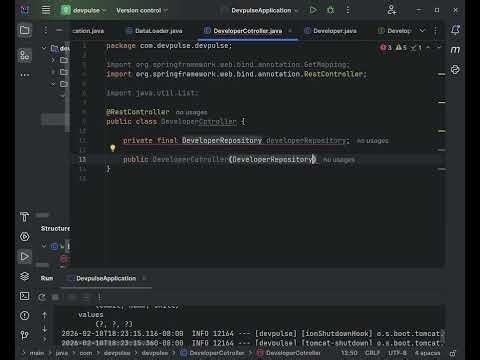Viewport: 480px width, 360px height.
Task: Open the Layers-style tool window icon above Terminal
Action: click(x=24, y=276)
